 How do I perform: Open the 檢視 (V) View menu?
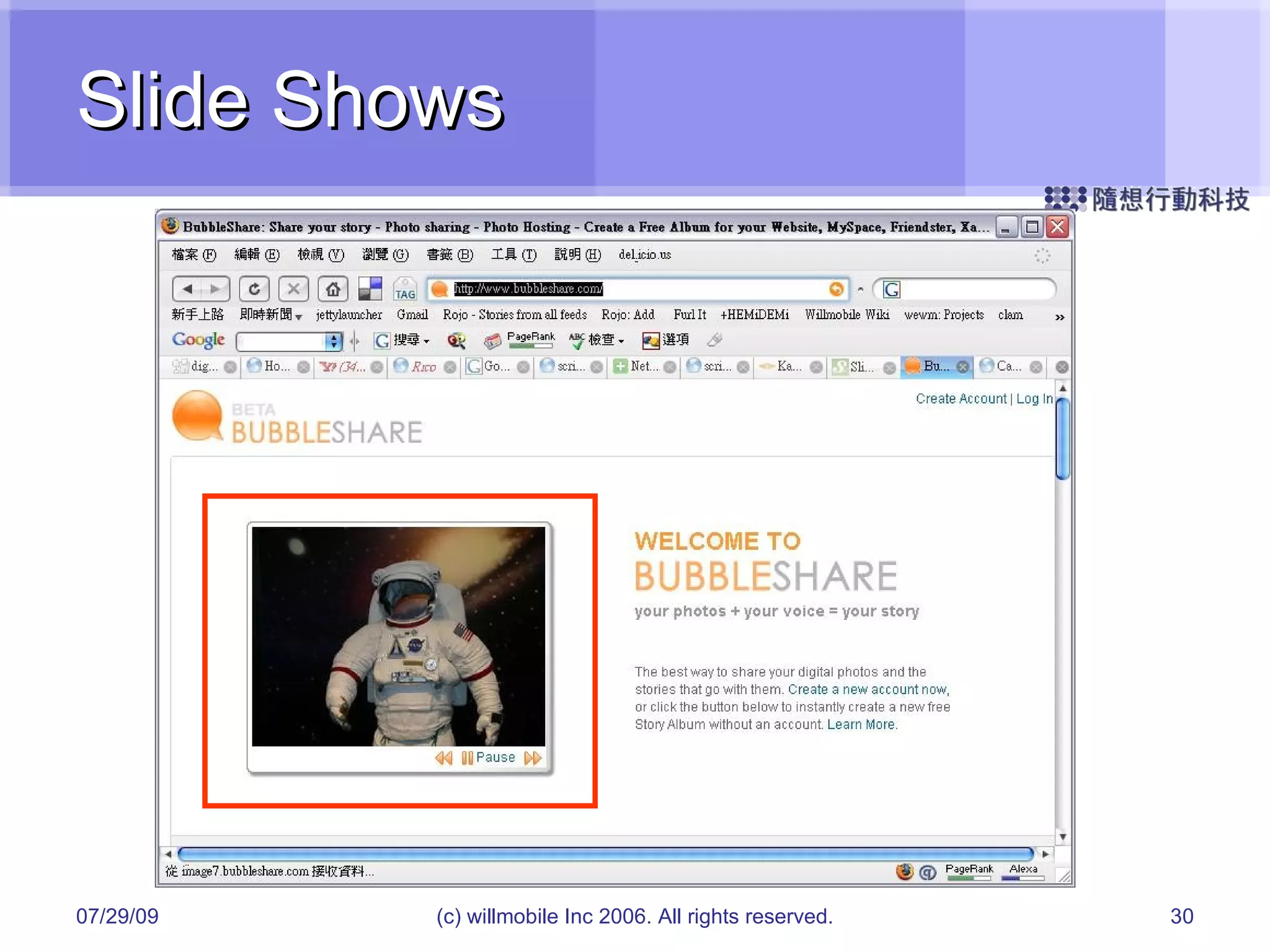321,255
